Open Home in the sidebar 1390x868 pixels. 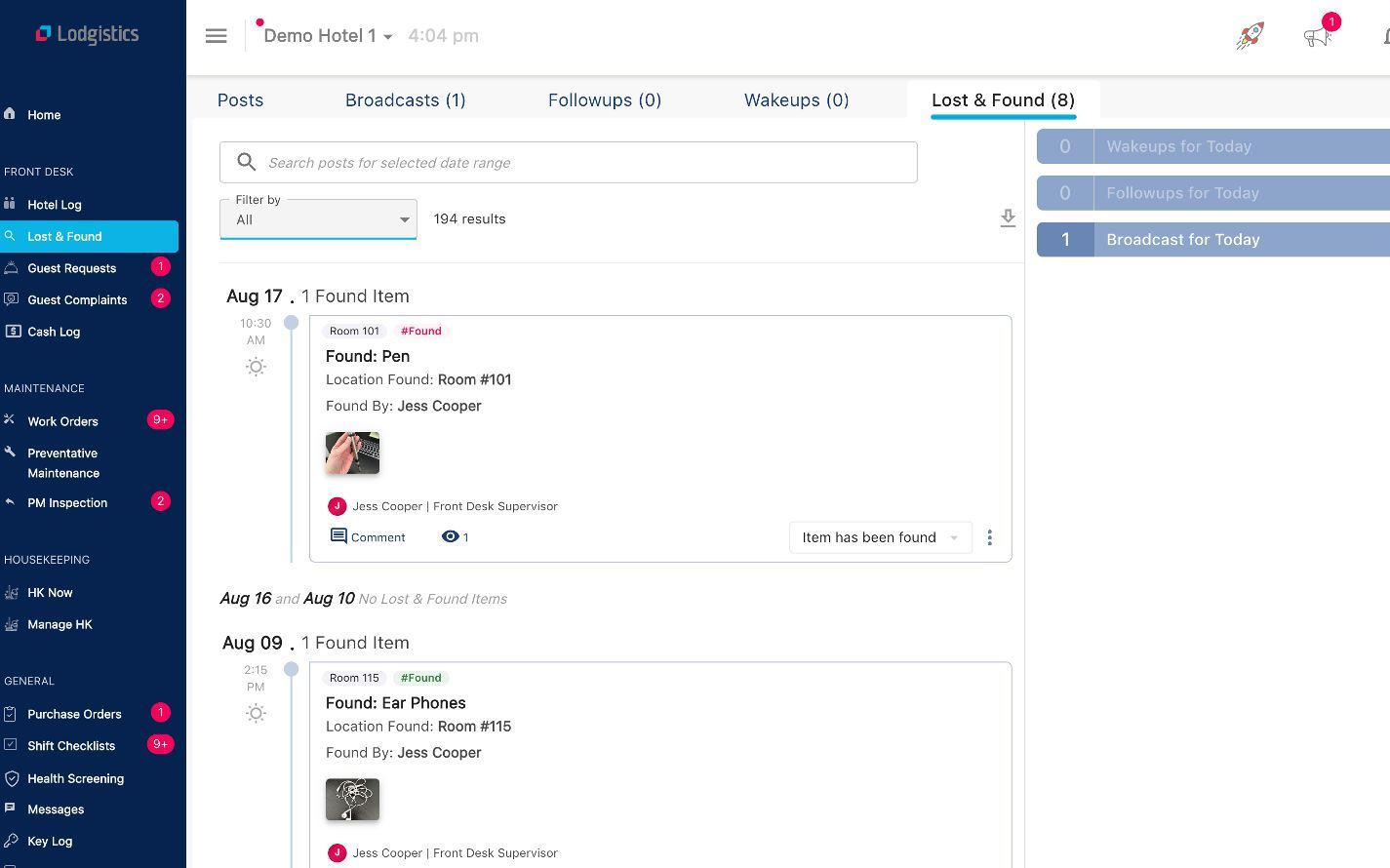point(44,115)
